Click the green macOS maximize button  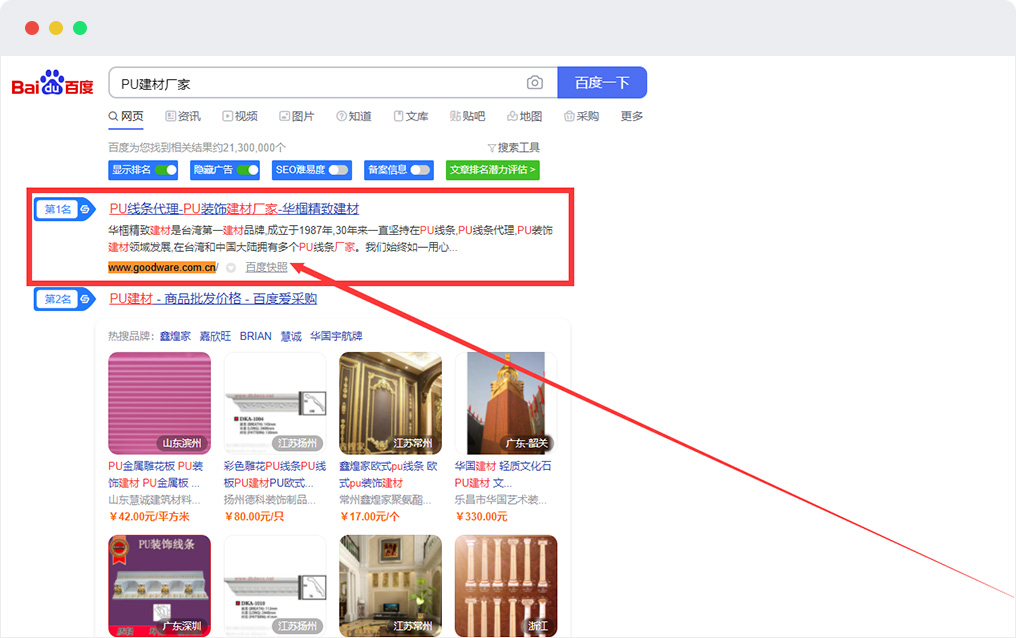tap(80, 28)
